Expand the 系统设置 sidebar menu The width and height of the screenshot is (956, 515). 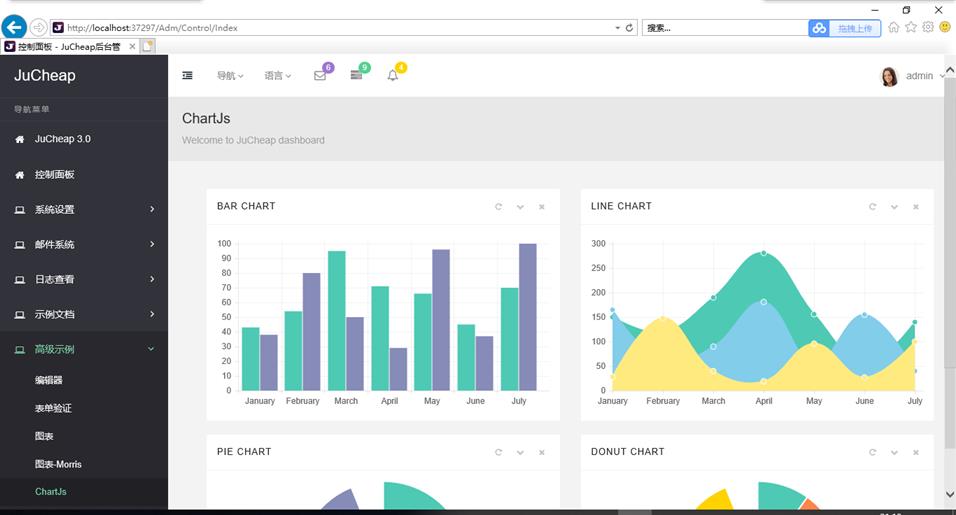tap(84, 210)
